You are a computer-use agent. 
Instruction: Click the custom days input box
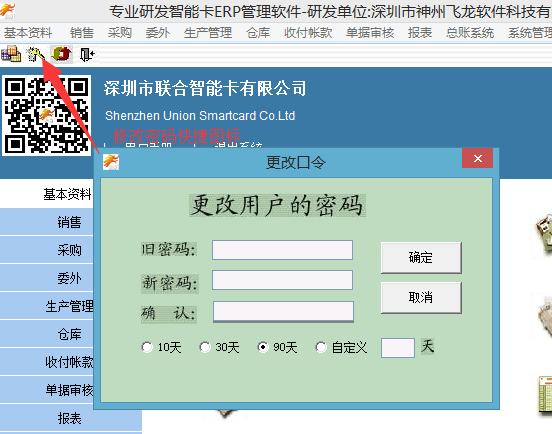398,348
